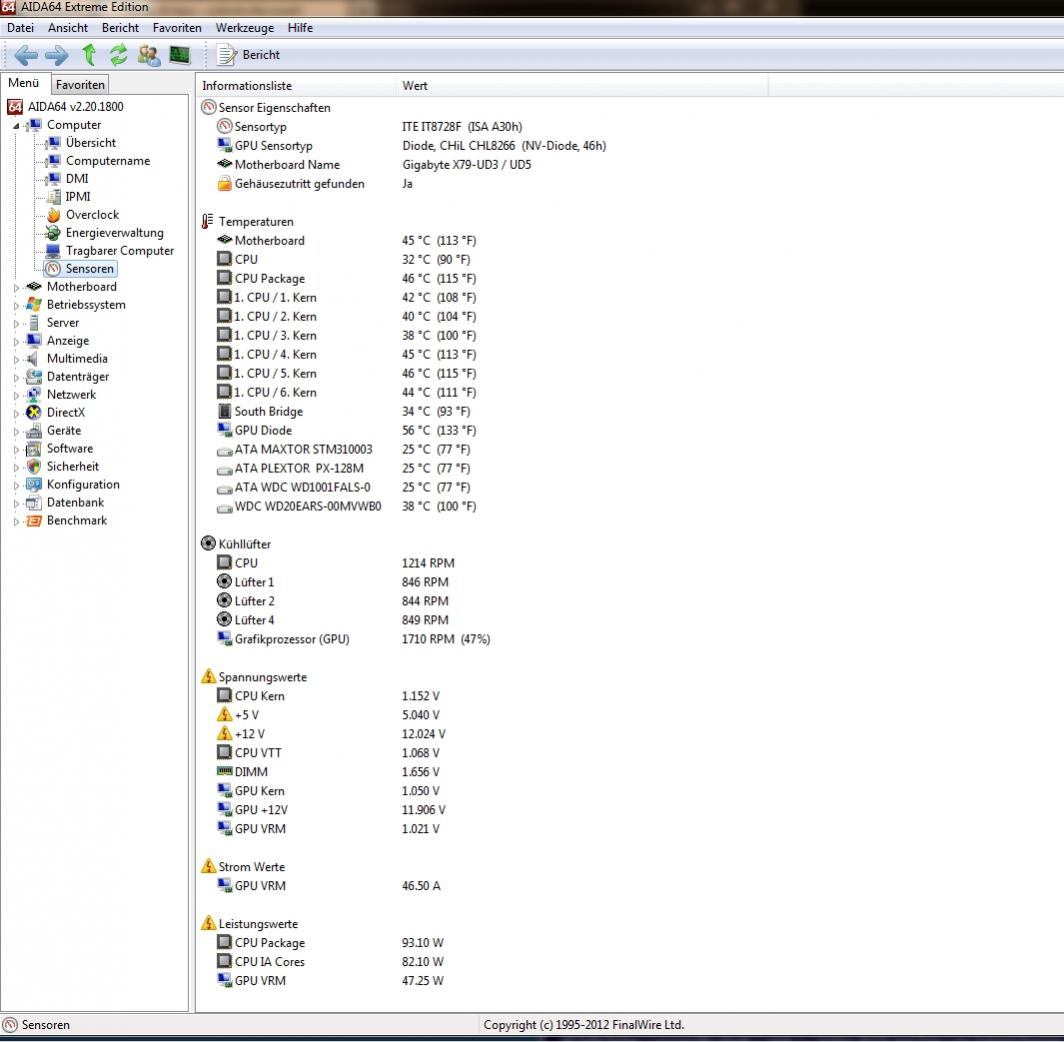Collapse the Computer tree node

16,126
